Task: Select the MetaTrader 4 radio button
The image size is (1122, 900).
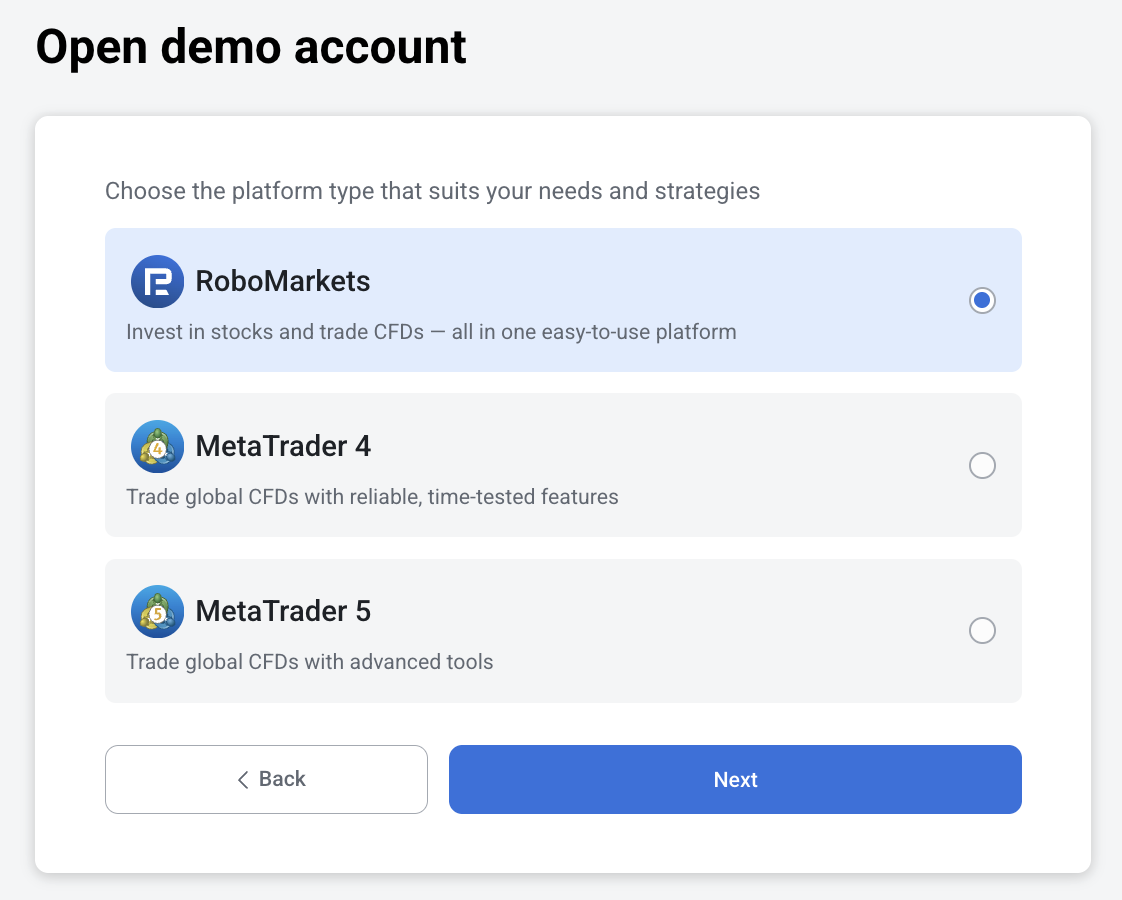Action: (982, 465)
